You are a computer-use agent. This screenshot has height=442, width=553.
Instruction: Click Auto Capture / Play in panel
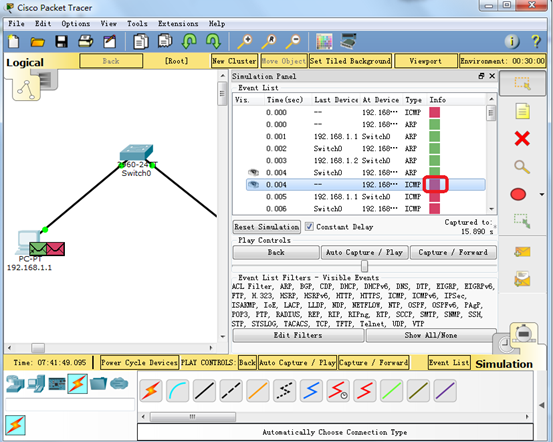[x=364, y=253]
